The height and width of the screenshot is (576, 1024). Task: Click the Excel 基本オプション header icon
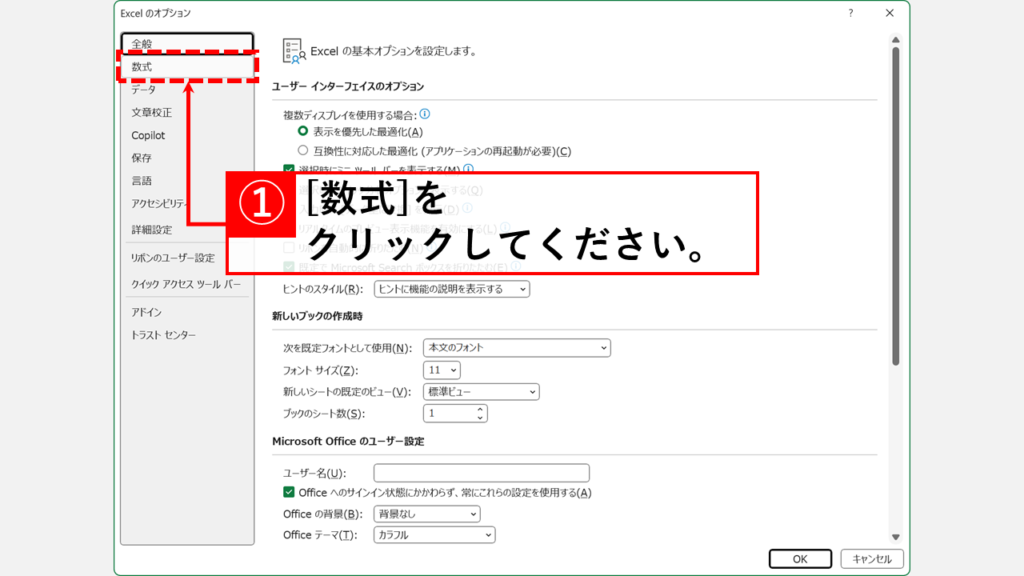pyautogui.click(x=294, y=51)
